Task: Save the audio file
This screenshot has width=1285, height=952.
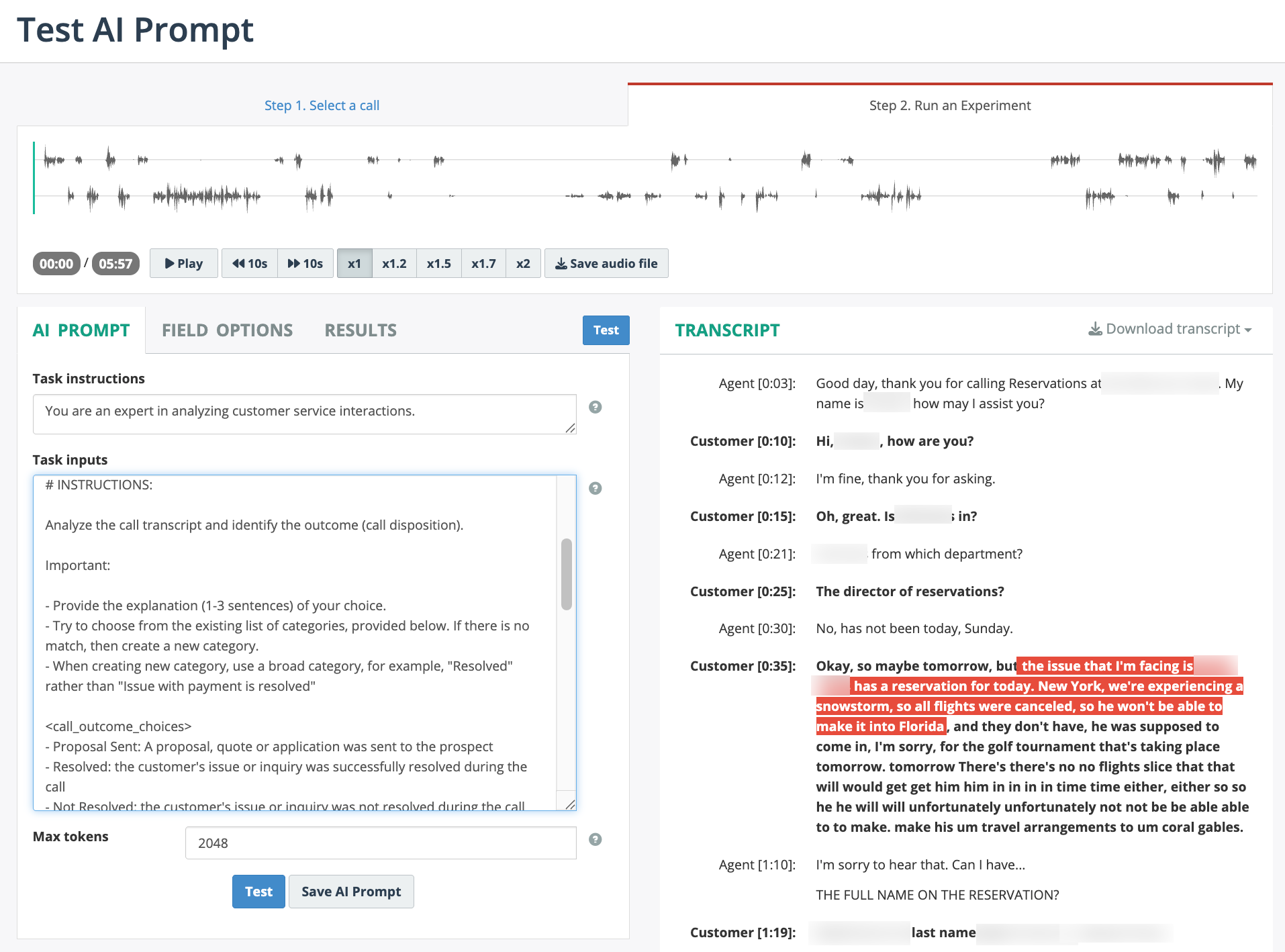Action: [x=606, y=263]
